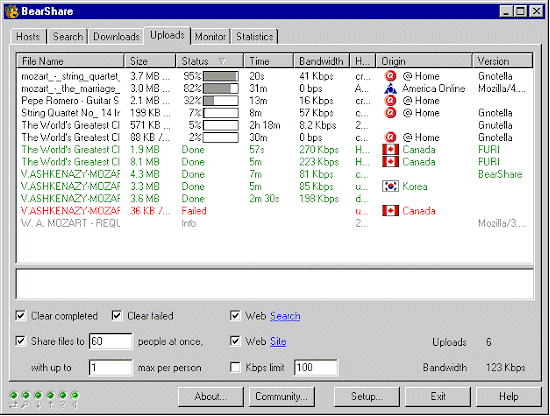Viewport: 550px width, 416px height.
Task: Open the Setup... dialog button
Action: [367, 397]
